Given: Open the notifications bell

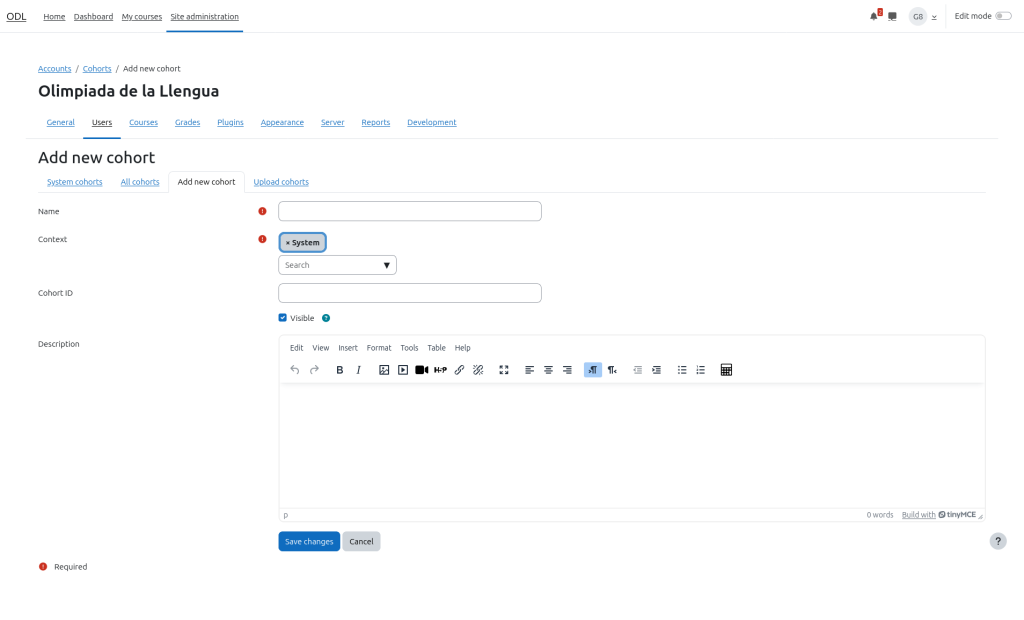Looking at the screenshot, I should click(x=873, y=17).
